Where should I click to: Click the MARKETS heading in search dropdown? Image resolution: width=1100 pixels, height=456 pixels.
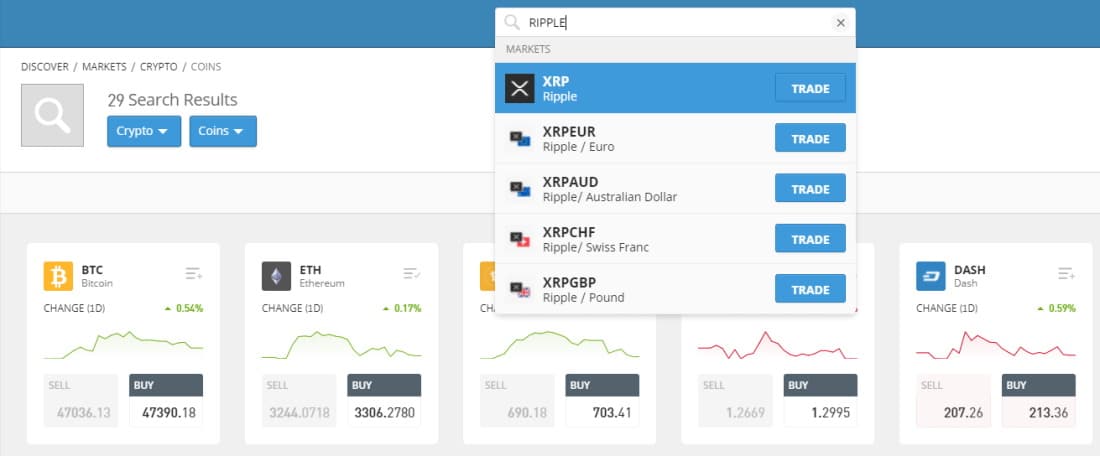(x=528, y=49)
